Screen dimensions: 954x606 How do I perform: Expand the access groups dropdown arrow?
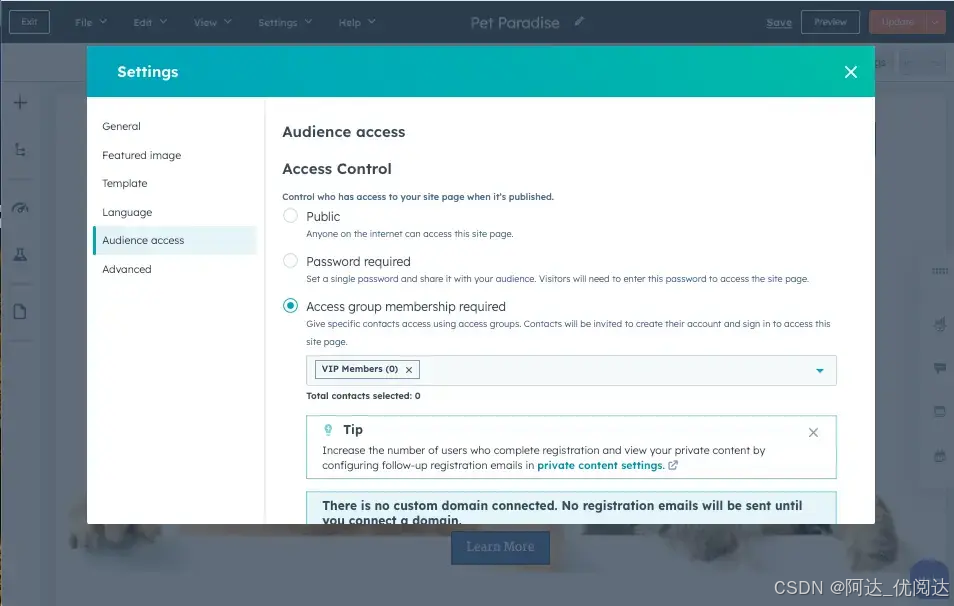(820, 371)
